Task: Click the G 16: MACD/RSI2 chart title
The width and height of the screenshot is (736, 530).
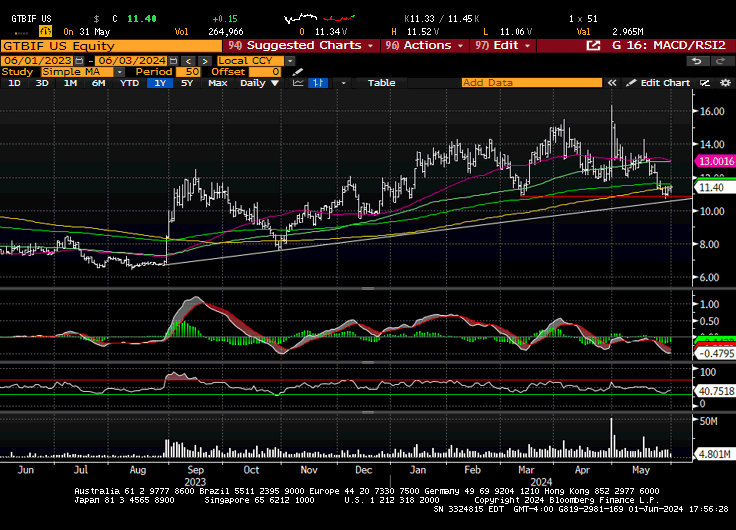Action: tap(669, 46)
